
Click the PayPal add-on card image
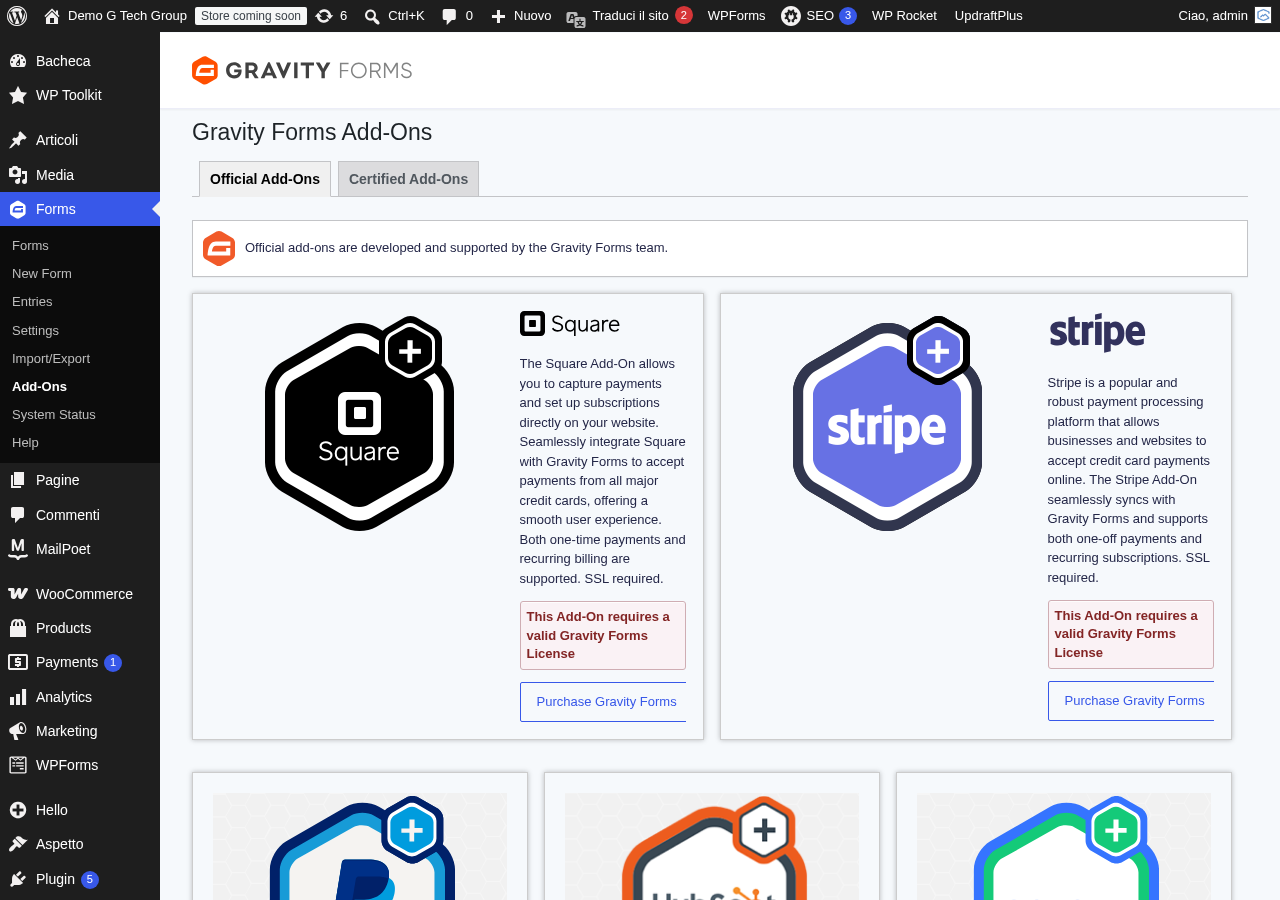click(x=360, y=847)
